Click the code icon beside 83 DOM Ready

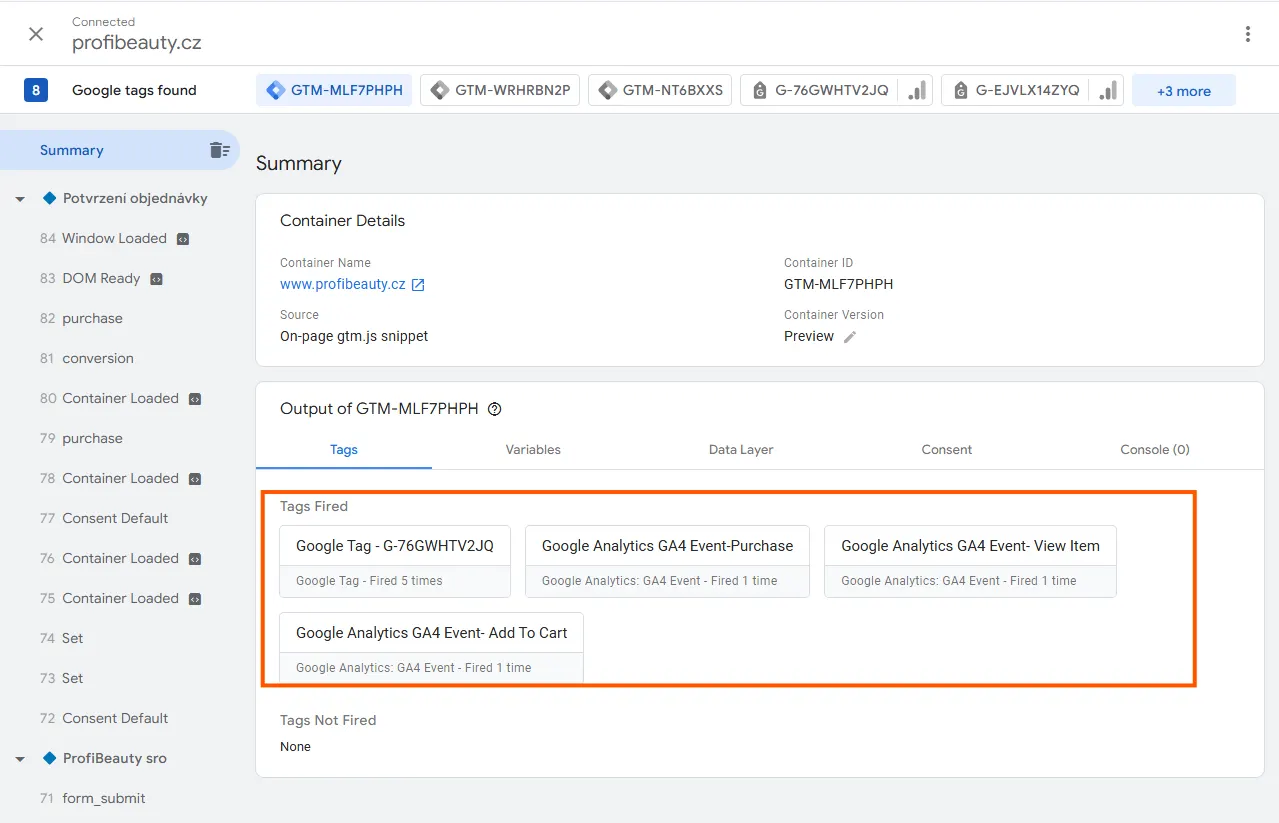[x=156, y=279]
